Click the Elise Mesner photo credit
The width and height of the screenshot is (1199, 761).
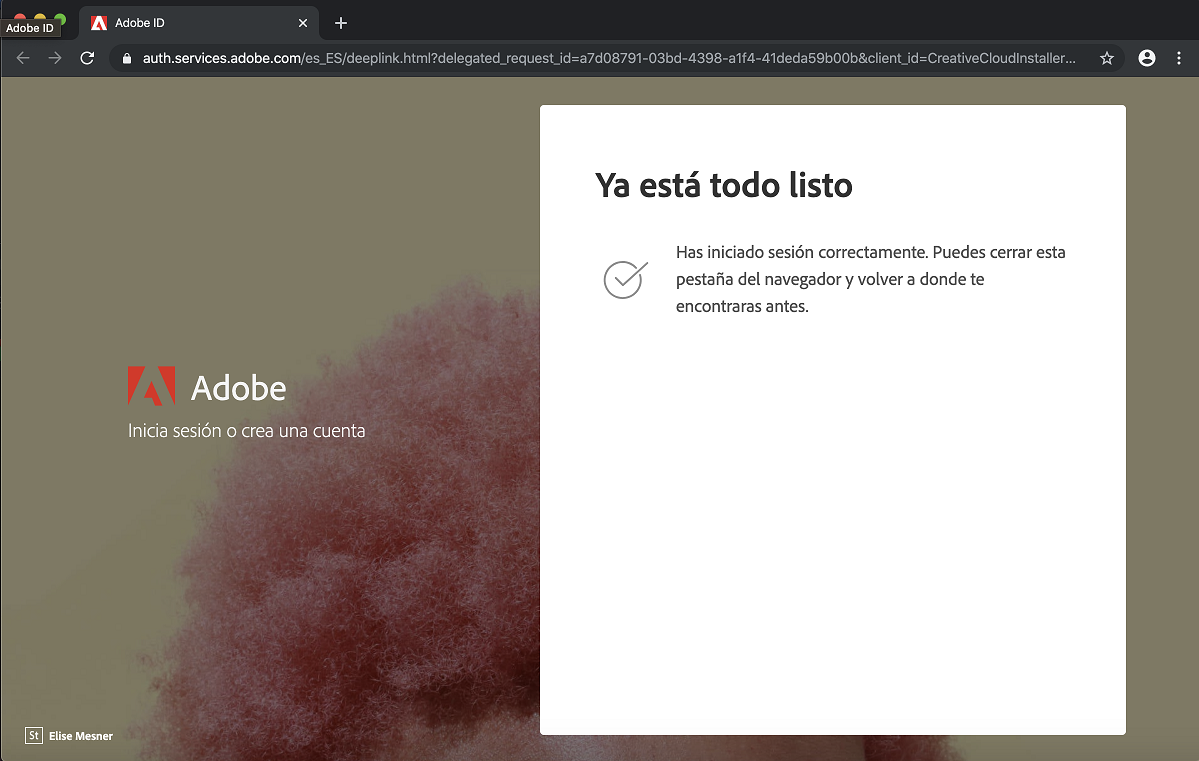82,736
